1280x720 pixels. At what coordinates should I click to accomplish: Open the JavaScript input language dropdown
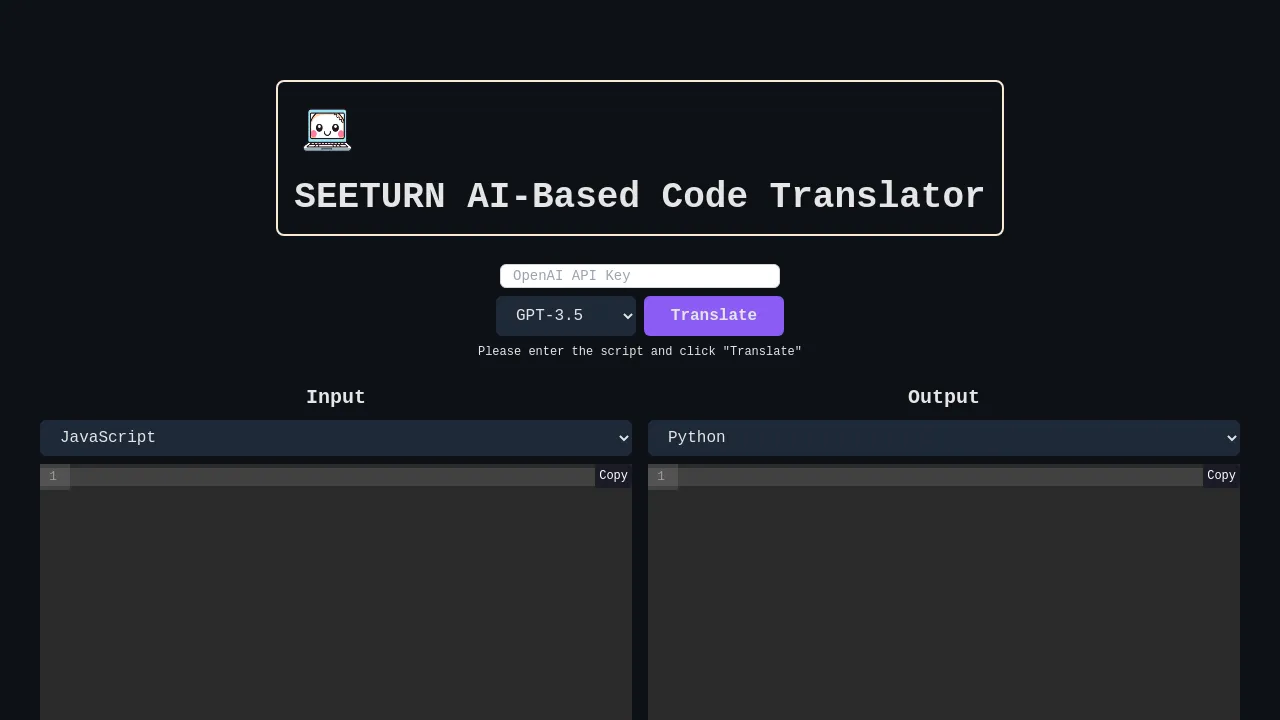click(336, 438)
